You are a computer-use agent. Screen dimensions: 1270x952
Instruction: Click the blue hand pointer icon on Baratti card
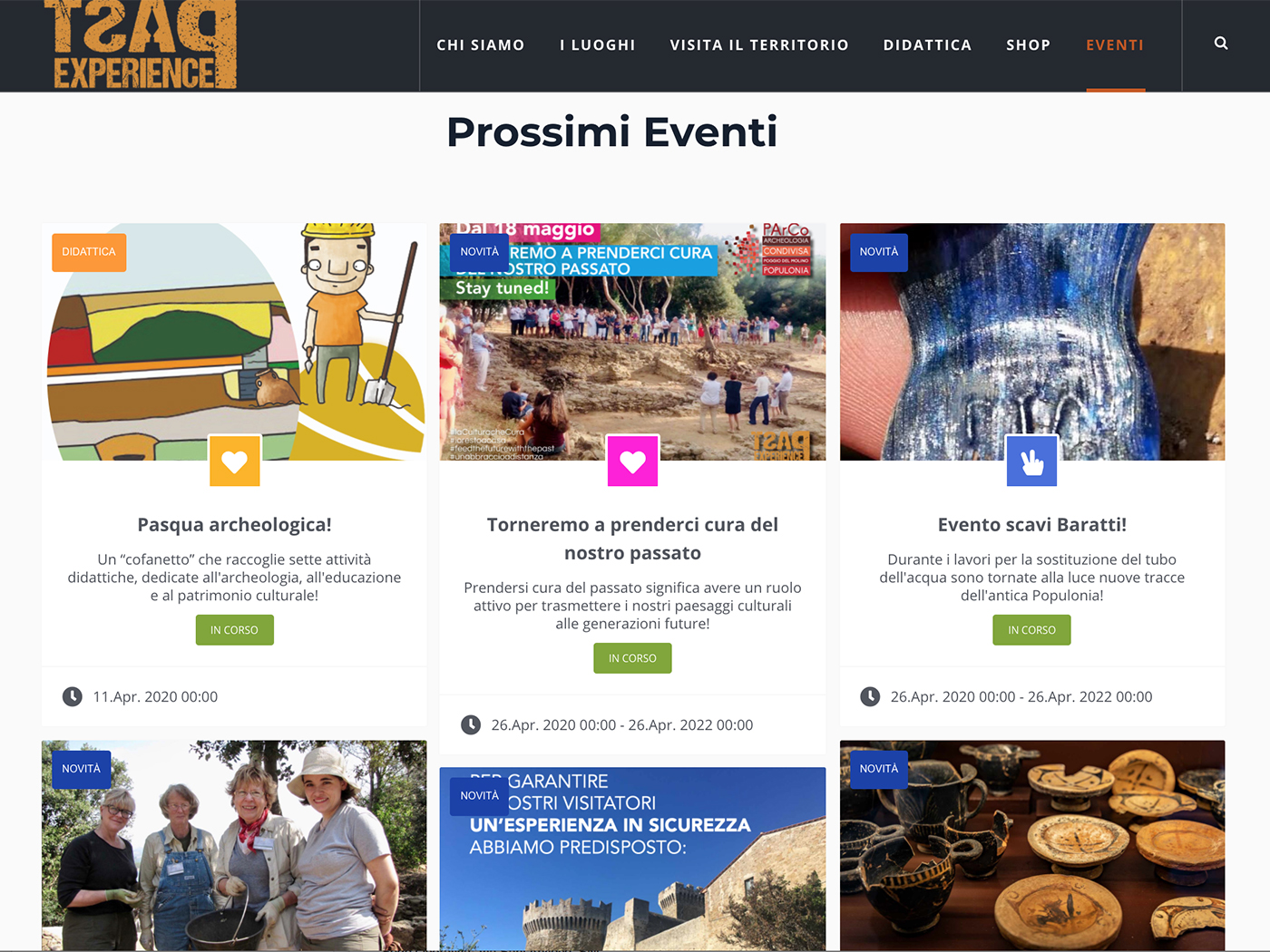point(1032,461)
